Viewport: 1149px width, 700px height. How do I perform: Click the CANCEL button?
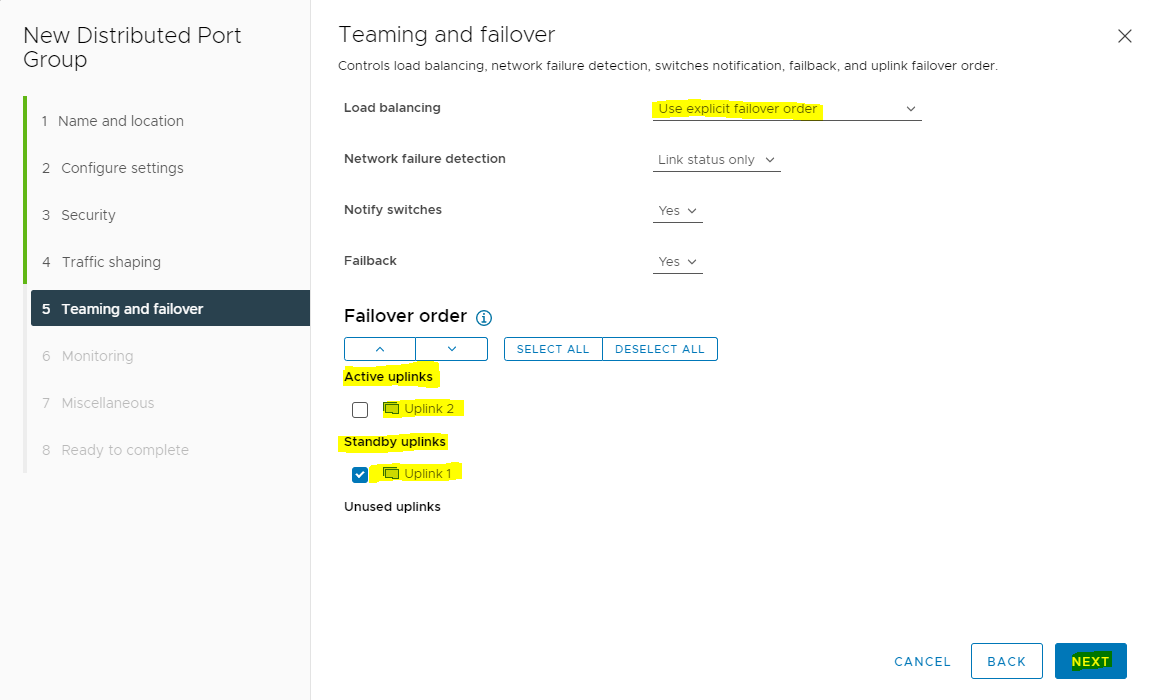click(923, 661)
